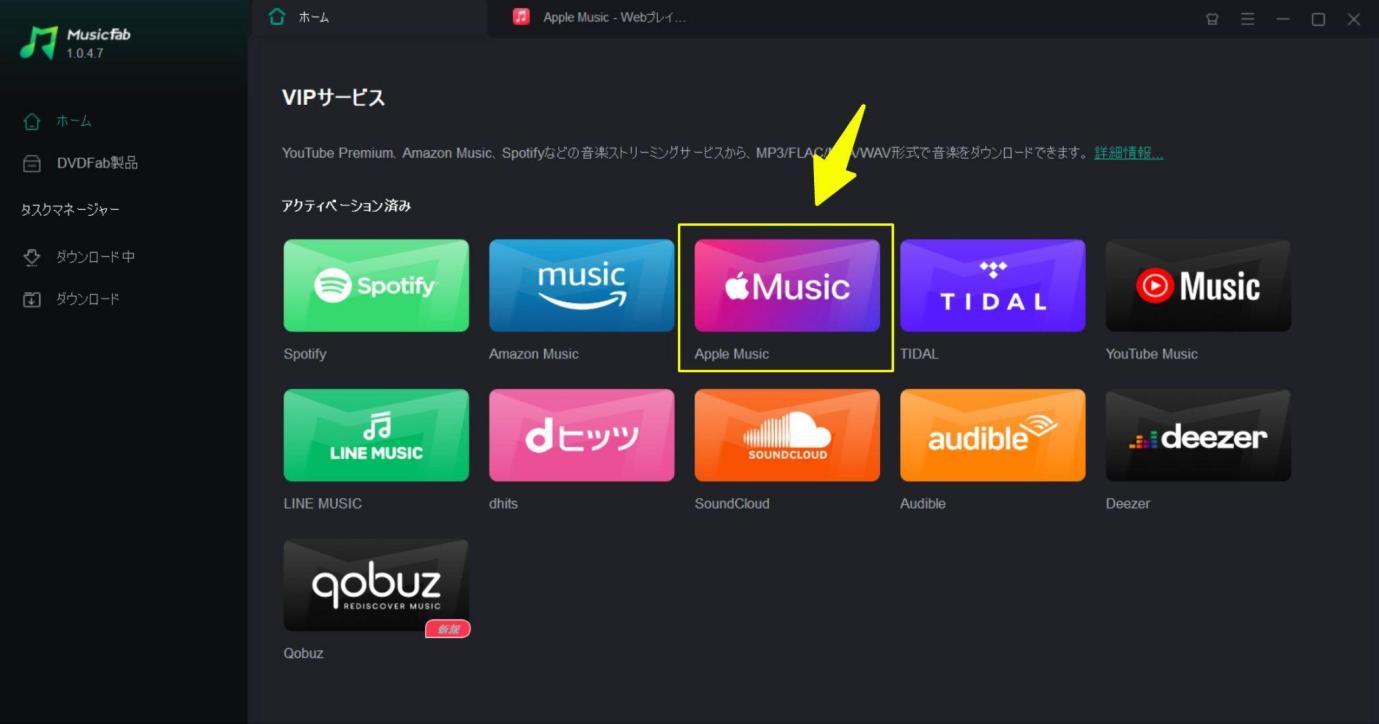This screenshot has height=724, width=1379.
Task: Click the VIPサービス heading
Action: [334, 98]
